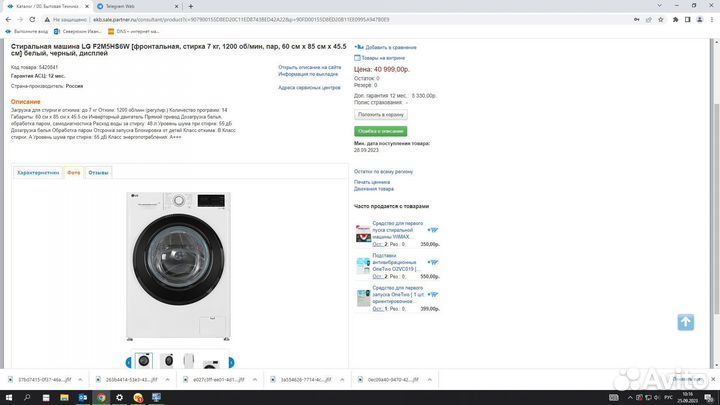Expand options for 3a554626 download
Viewport: 720px width, 405px height.
coord(342,380)
